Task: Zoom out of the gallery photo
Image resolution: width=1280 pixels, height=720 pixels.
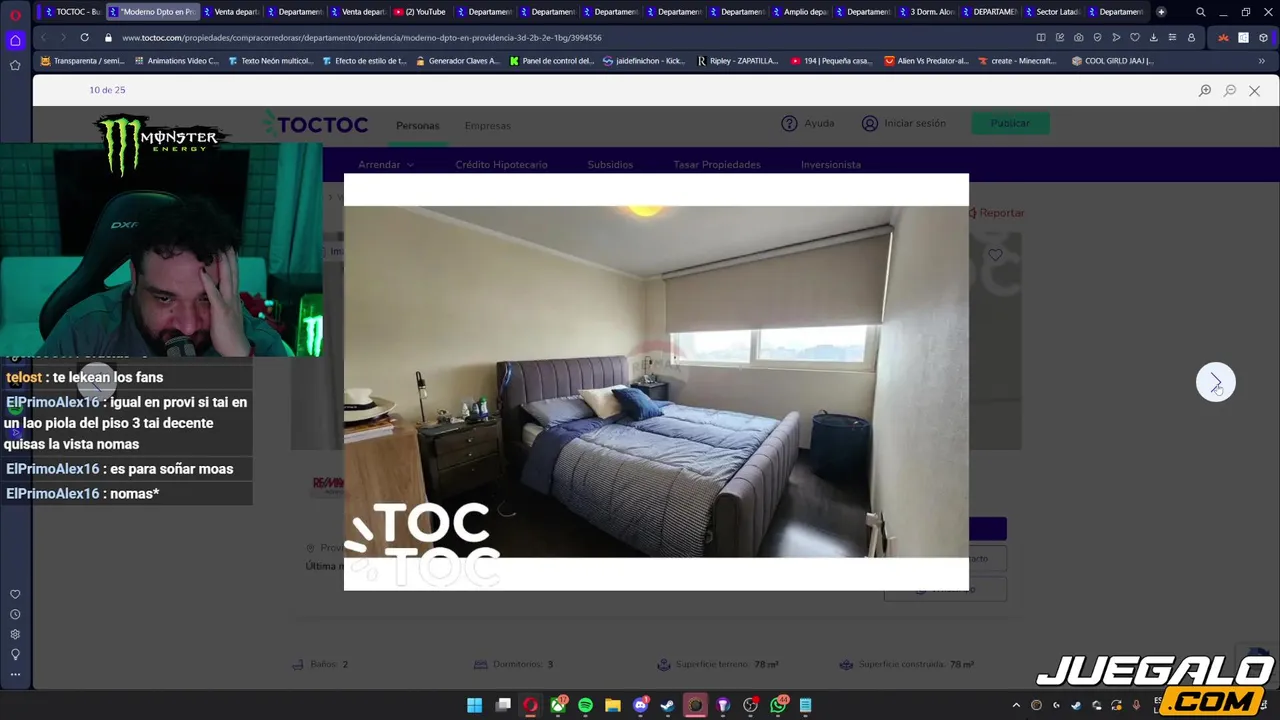Action: [x=1230, y=90]
